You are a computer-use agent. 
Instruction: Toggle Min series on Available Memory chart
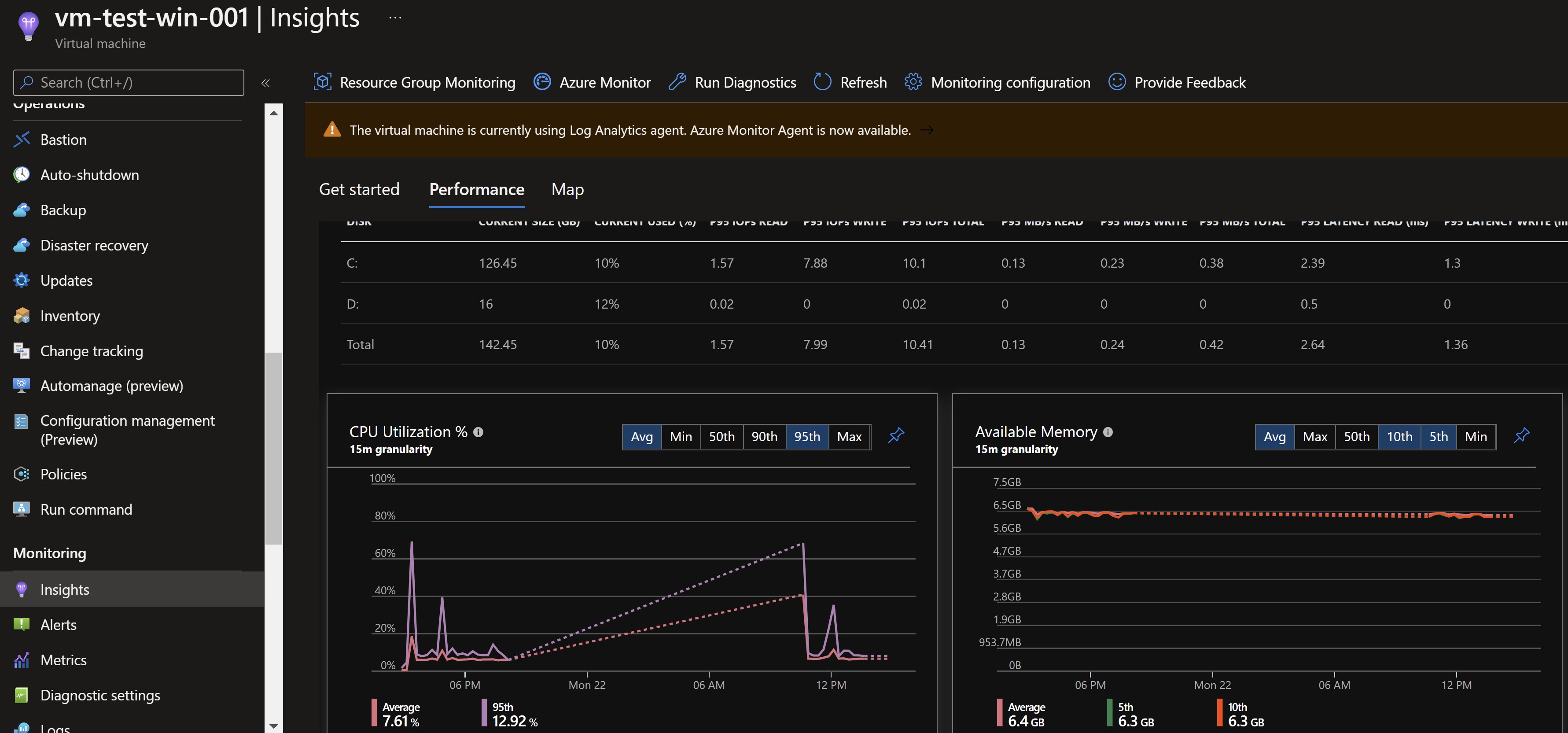tap(1476, 437)
